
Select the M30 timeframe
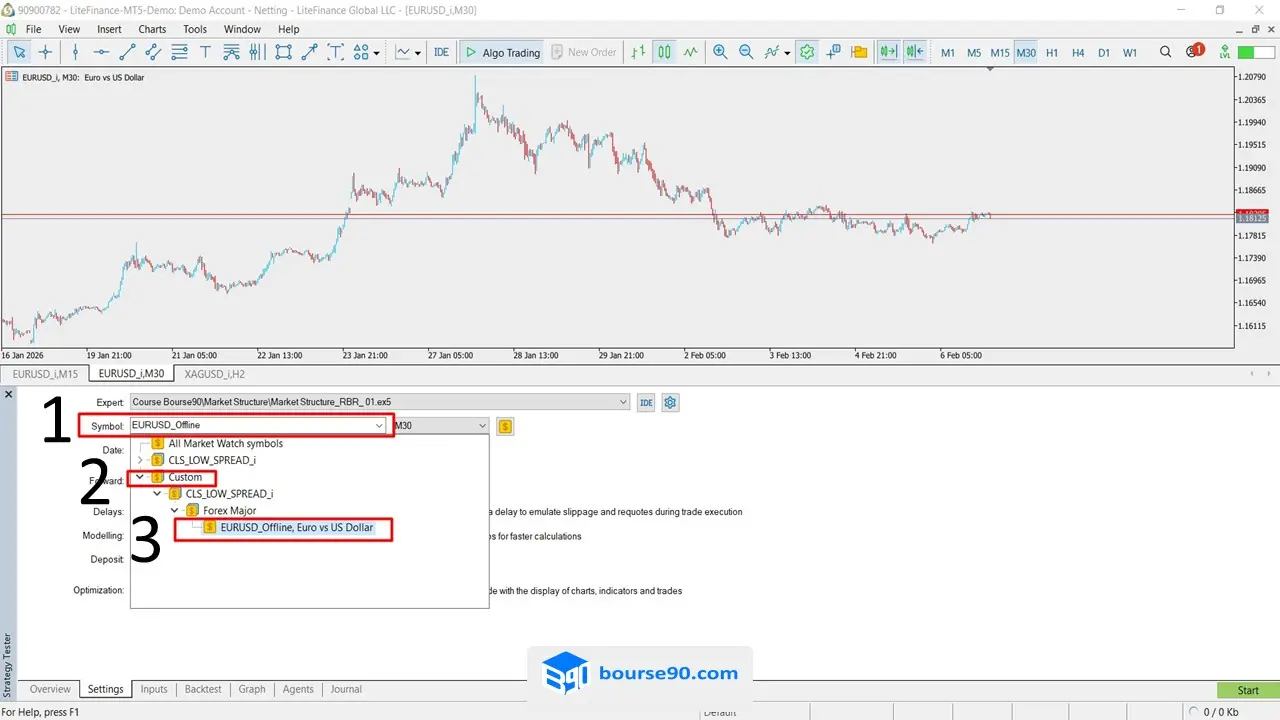click(x=1026, y=53)
